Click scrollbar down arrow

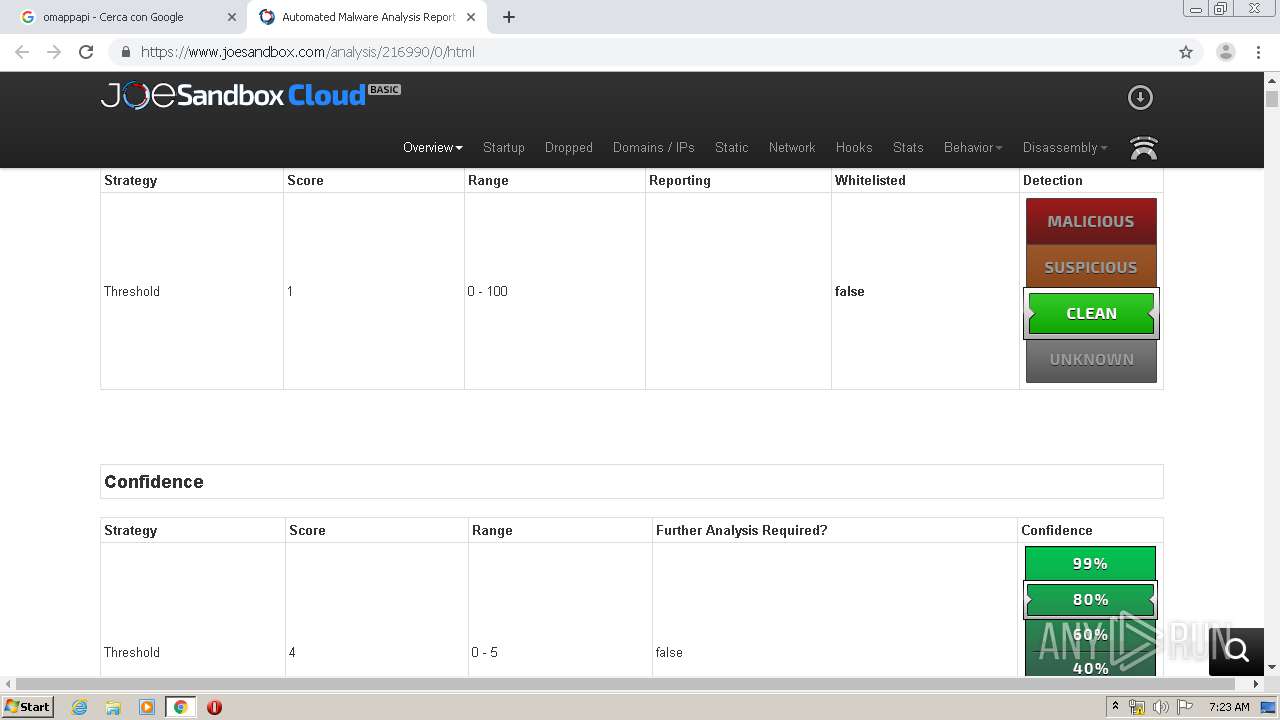[x=1272, y=668]
